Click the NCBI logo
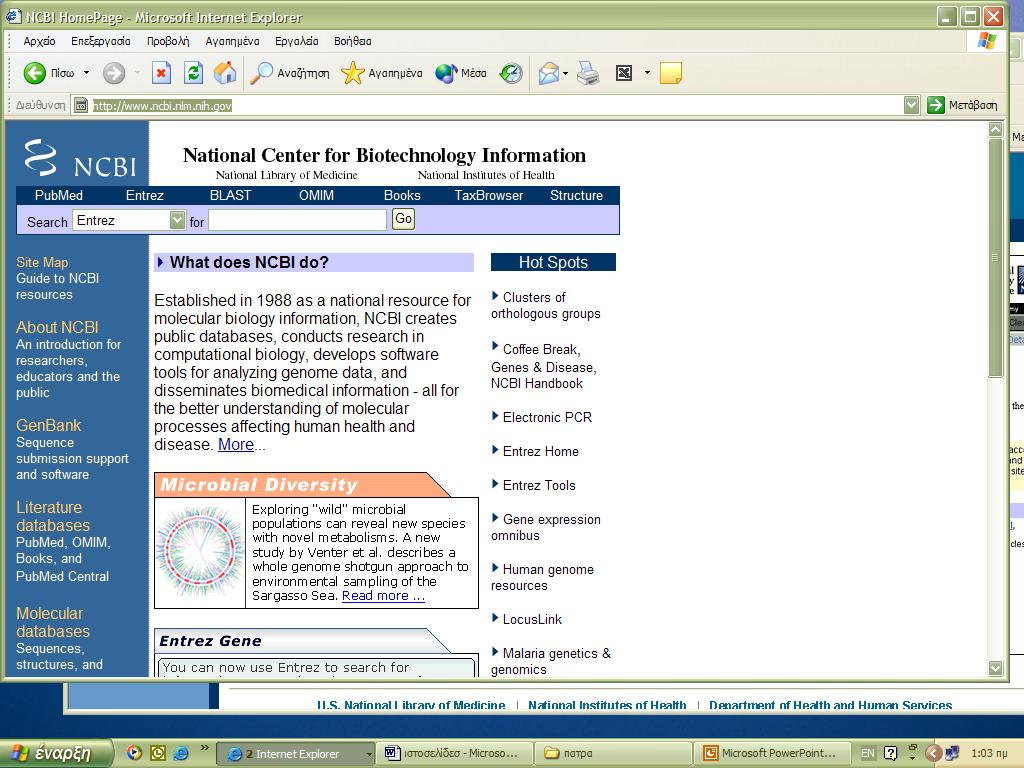This screenshot has height=768, width=1024. tap(80, 157)
